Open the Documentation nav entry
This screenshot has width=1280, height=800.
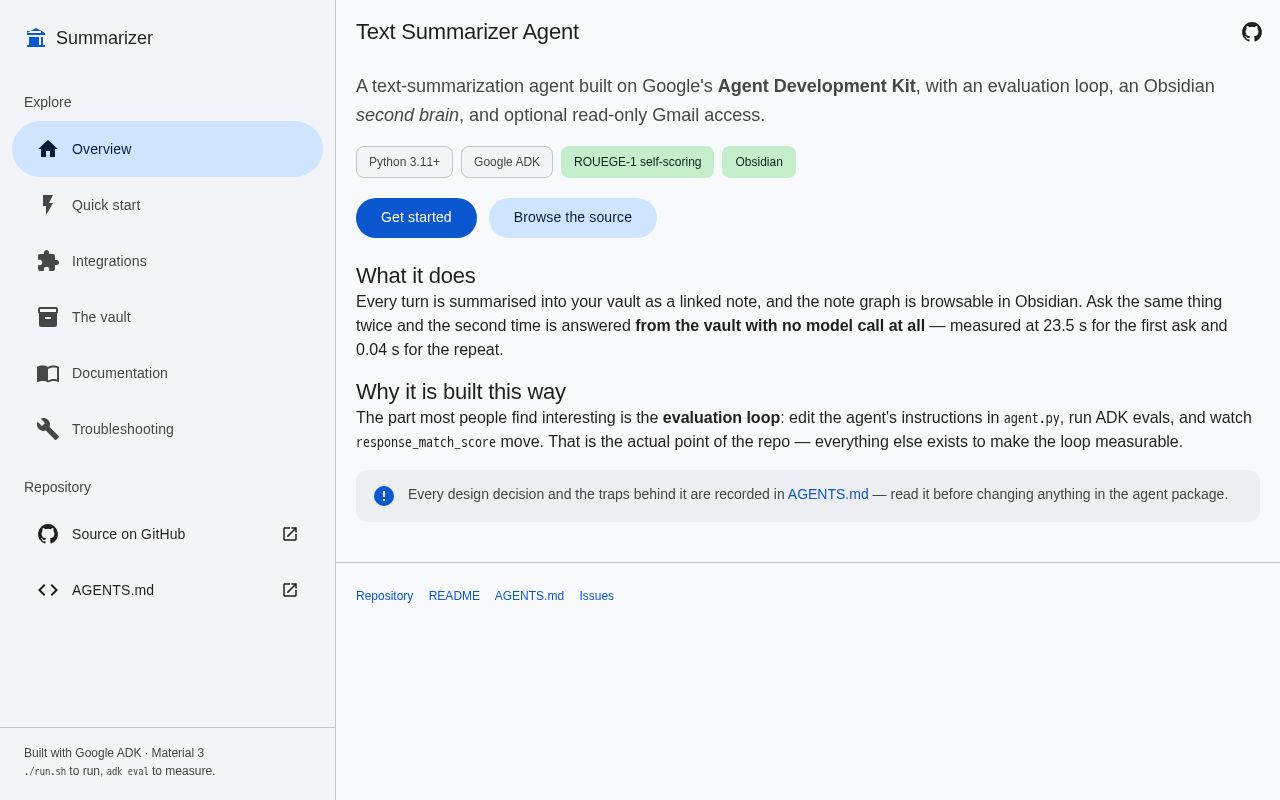coord(167,373)
